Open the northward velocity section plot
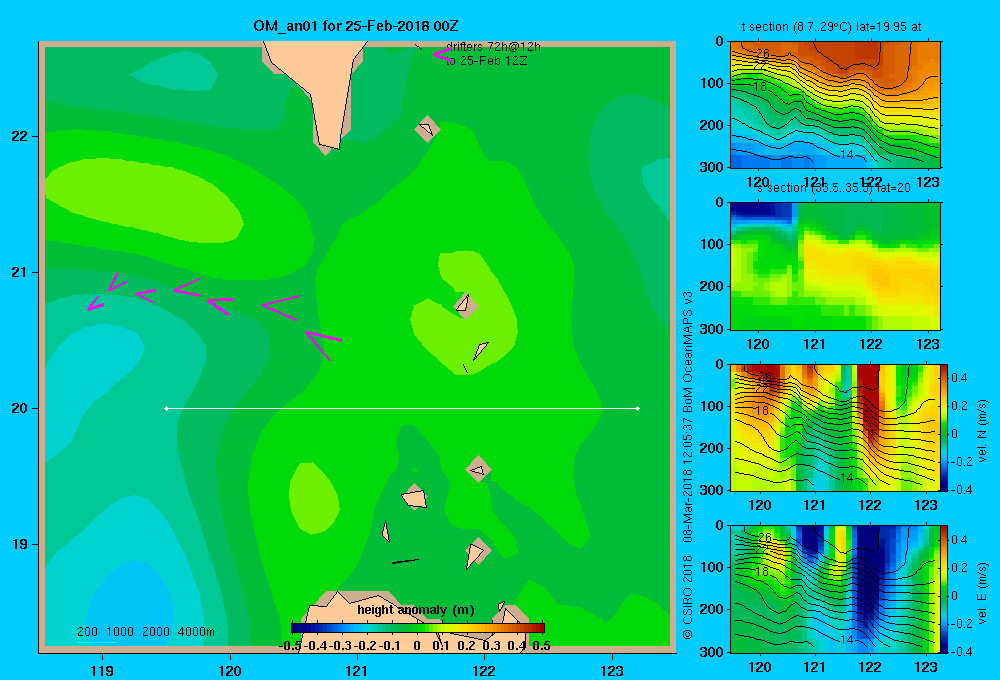The image size is (1000, 680). [x=835, y=427]
